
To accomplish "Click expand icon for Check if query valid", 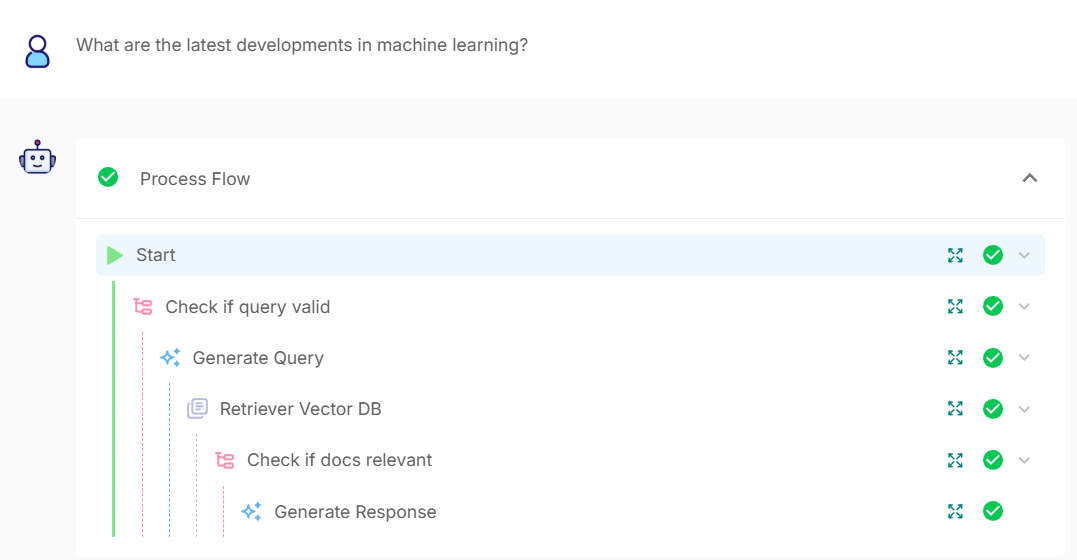I will tap(955, 306).
